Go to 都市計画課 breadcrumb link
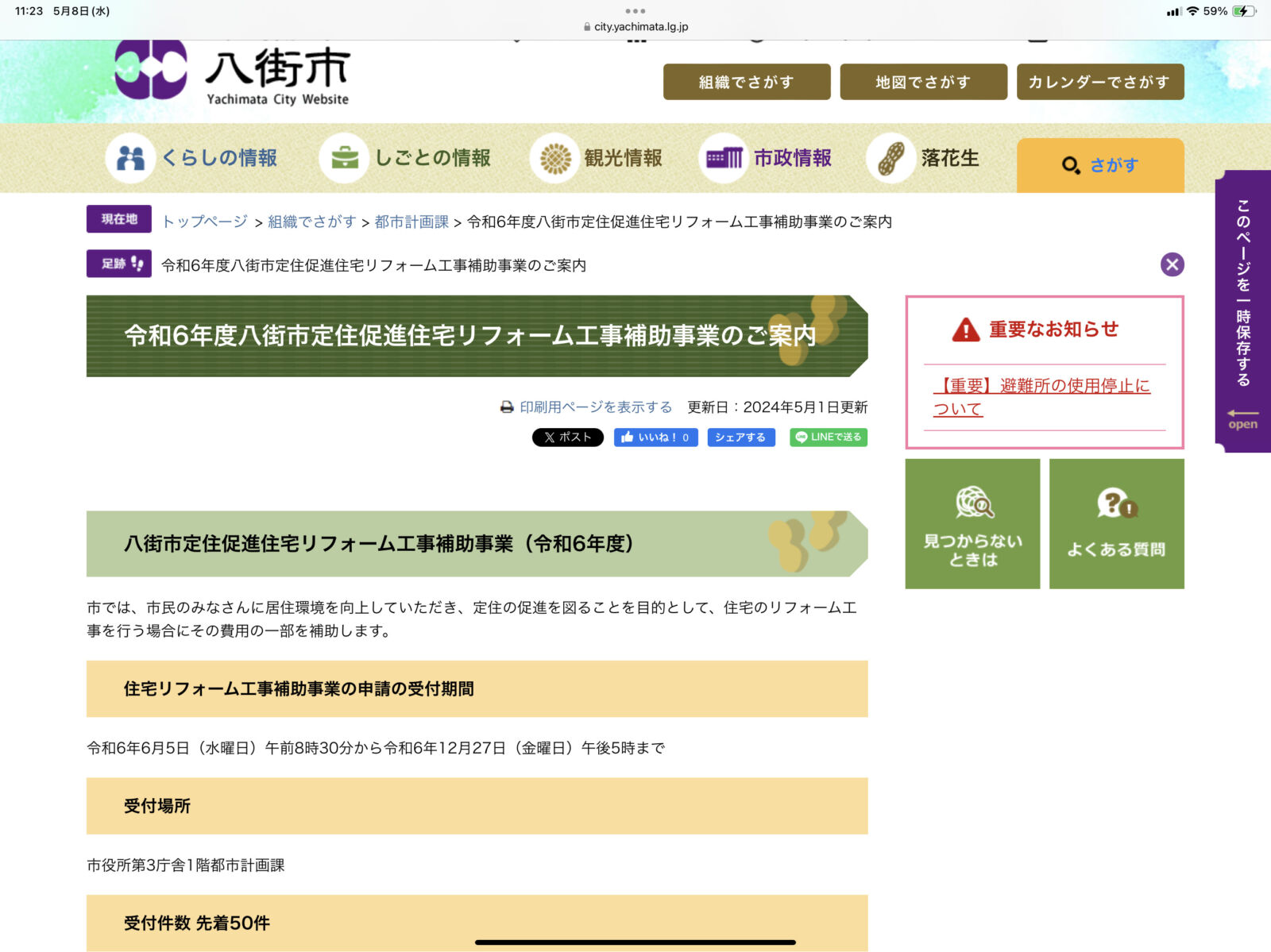Image resolution: width=1271 pixels, height=952 pixels. 411,222
